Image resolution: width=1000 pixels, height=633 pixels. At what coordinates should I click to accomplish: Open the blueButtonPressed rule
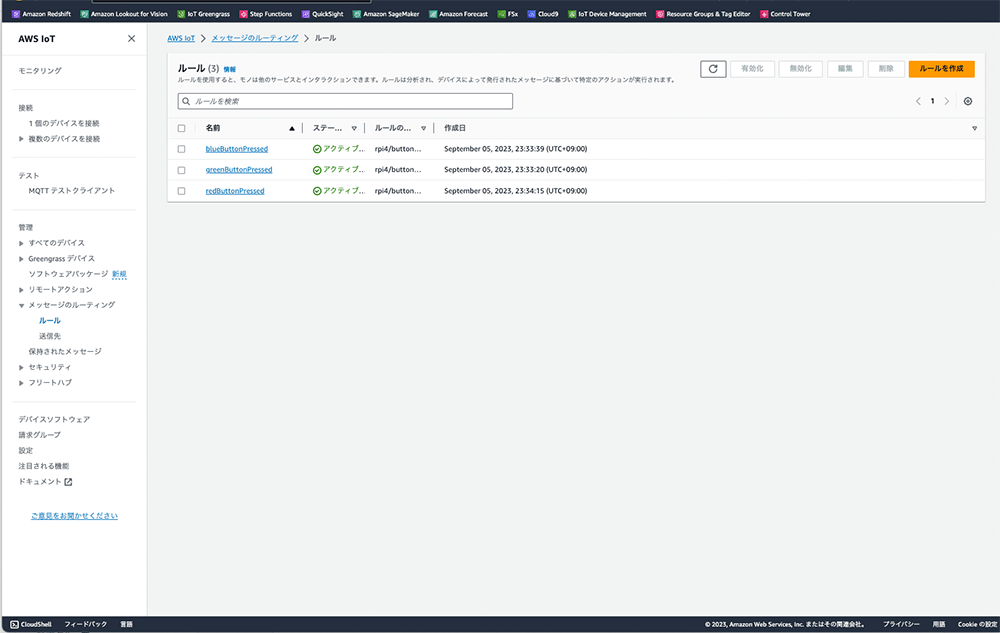pos(237,149)
